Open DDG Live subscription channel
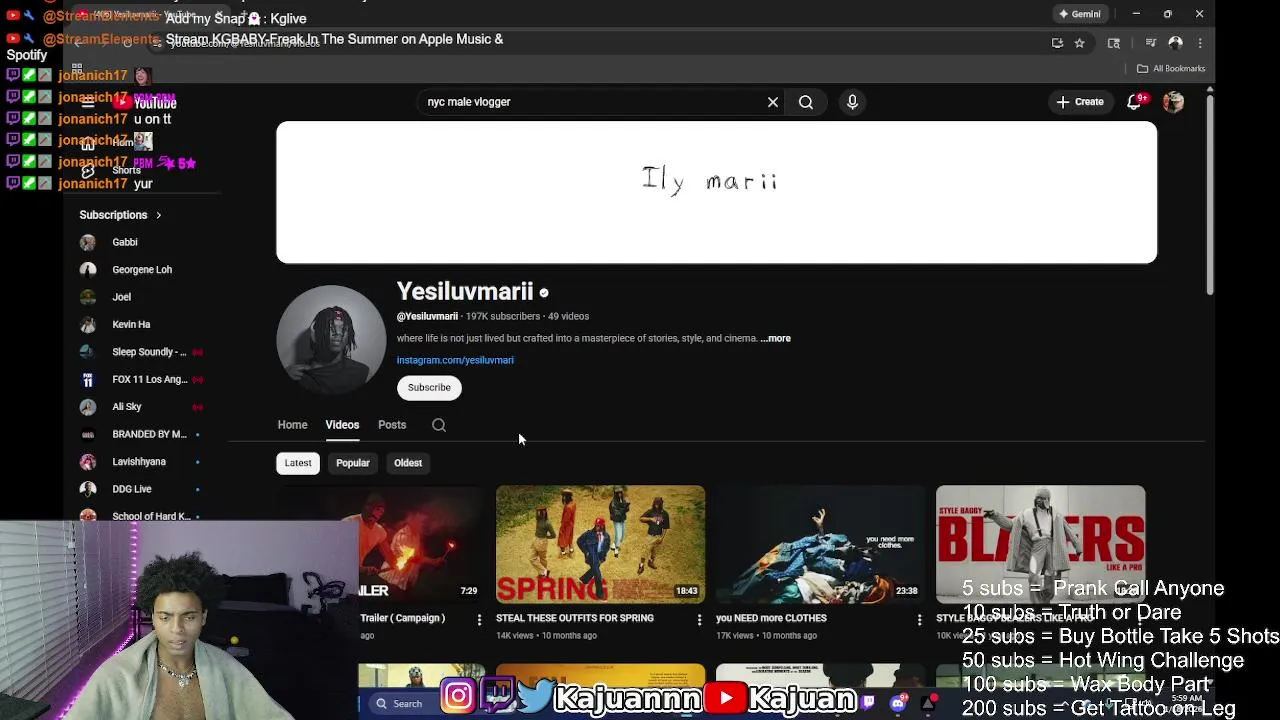 [140, 489]
